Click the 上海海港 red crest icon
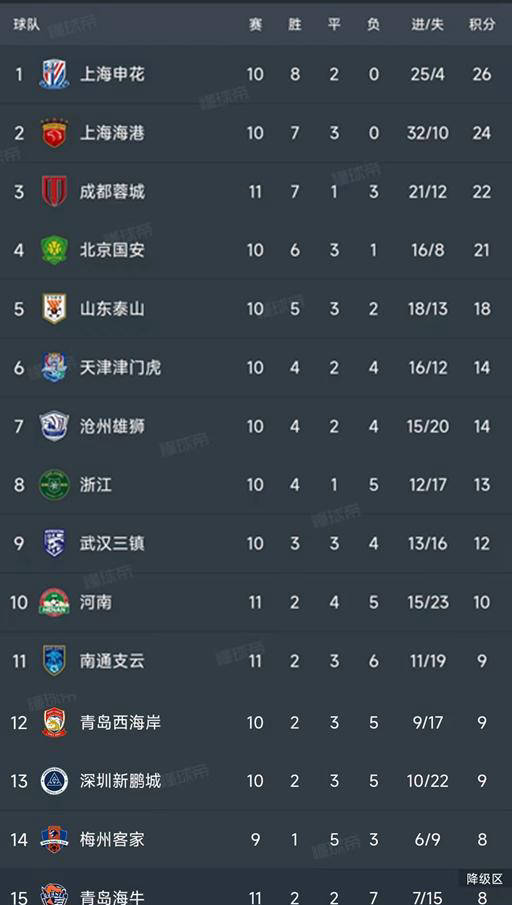This screenshot has height=905, width=512. coord(54,133)
